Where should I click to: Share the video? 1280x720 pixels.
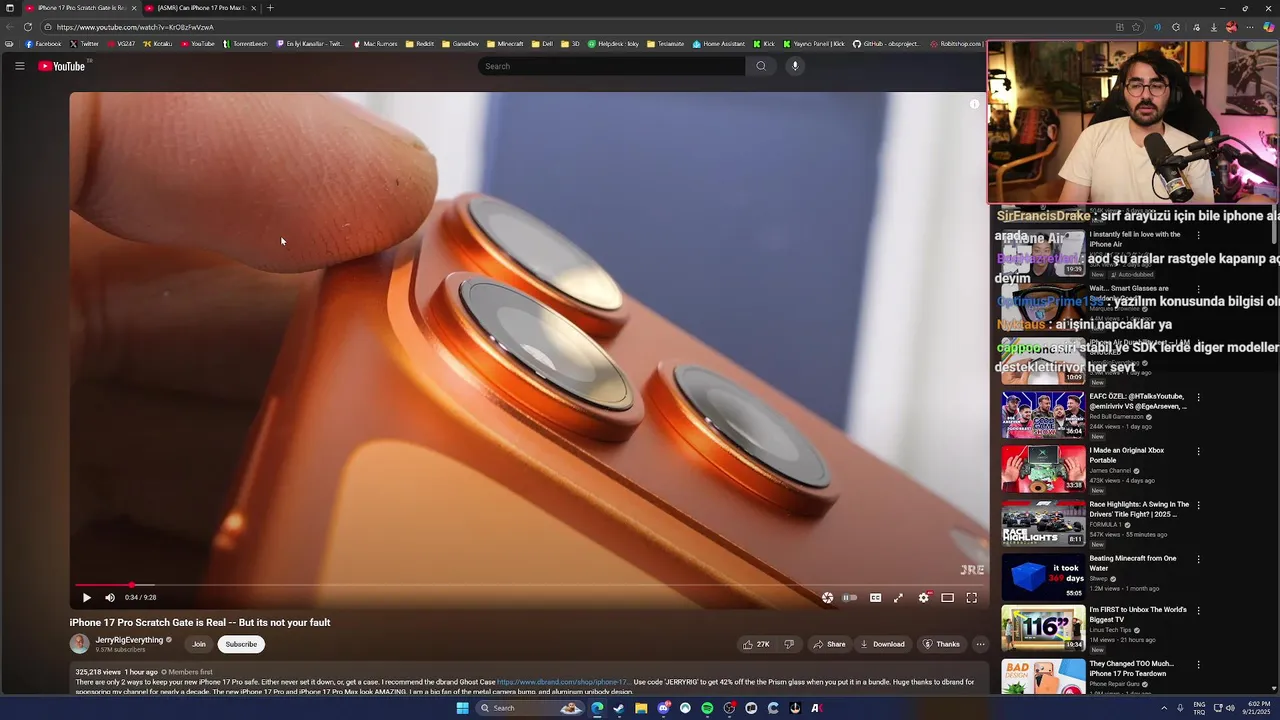tap(829, 644)
